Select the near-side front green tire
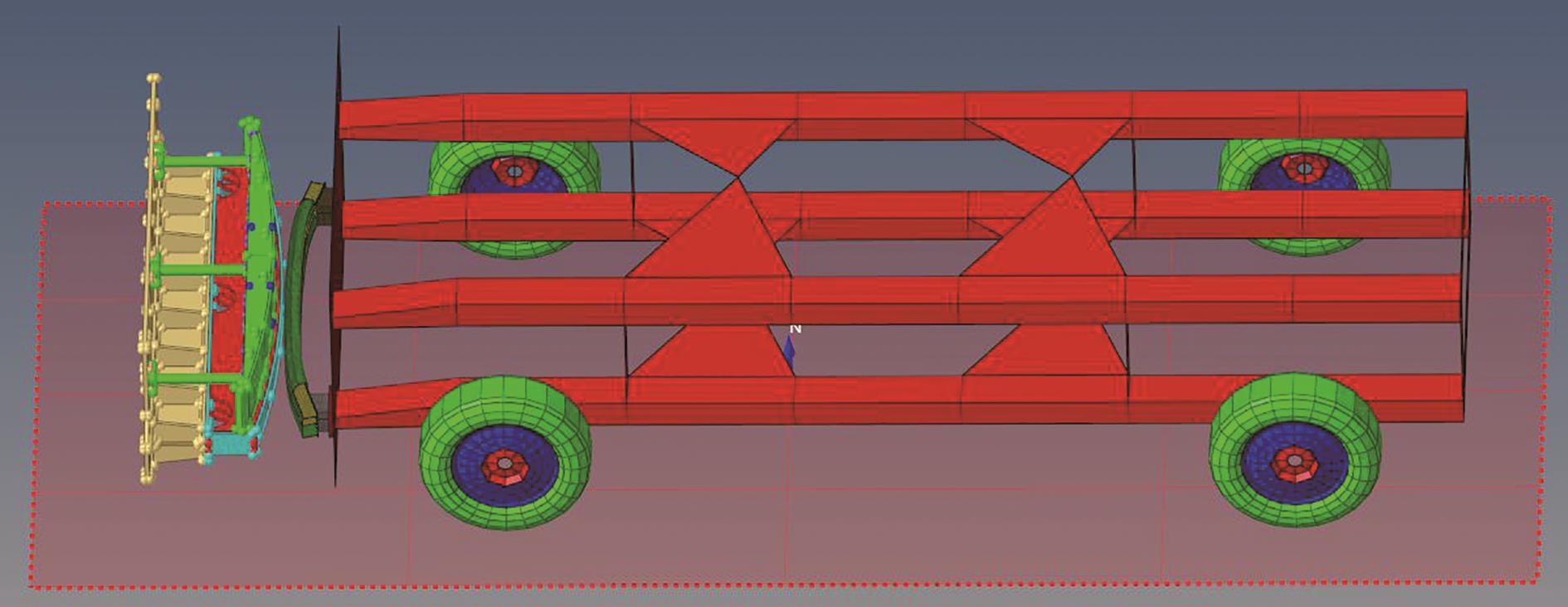Viewport: 1568px width, 607px height. 440,489
